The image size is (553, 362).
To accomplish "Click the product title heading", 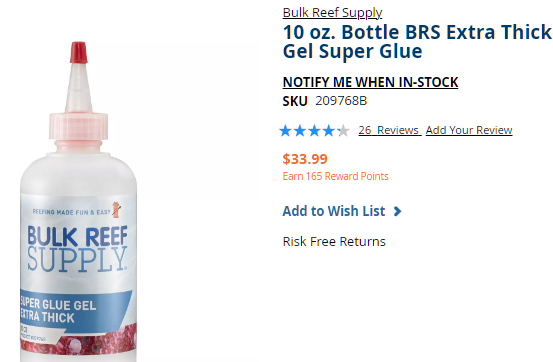I will coord(417,42).
